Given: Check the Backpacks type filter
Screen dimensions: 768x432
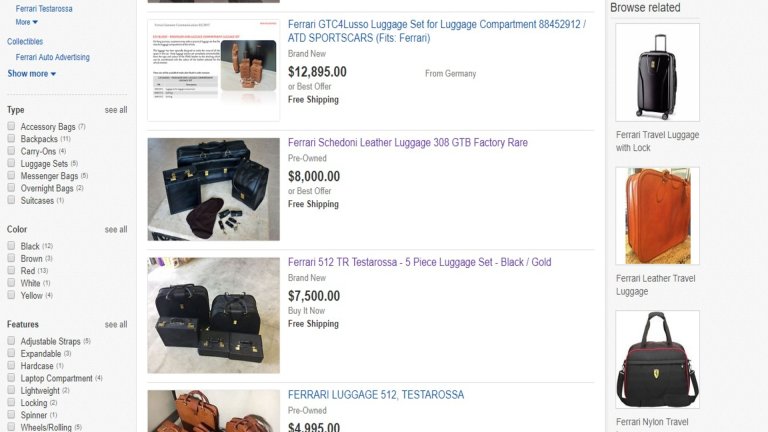Looking at the screenshot, I should click(x=11, y=139).
